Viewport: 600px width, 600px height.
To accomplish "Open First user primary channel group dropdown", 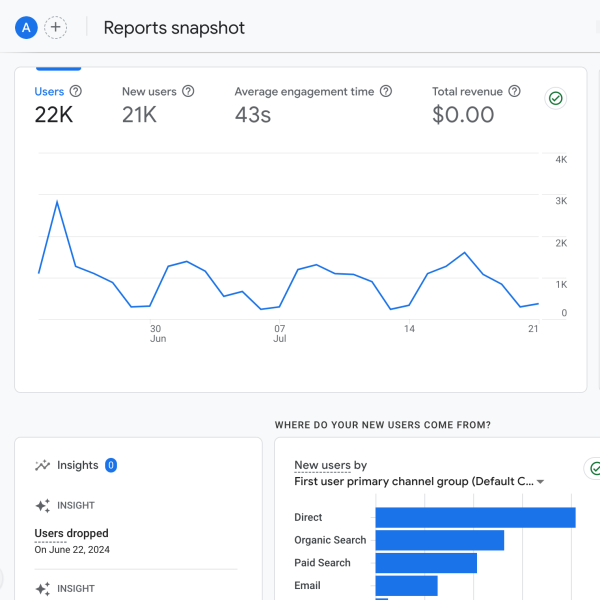I will tap(420, 481).
